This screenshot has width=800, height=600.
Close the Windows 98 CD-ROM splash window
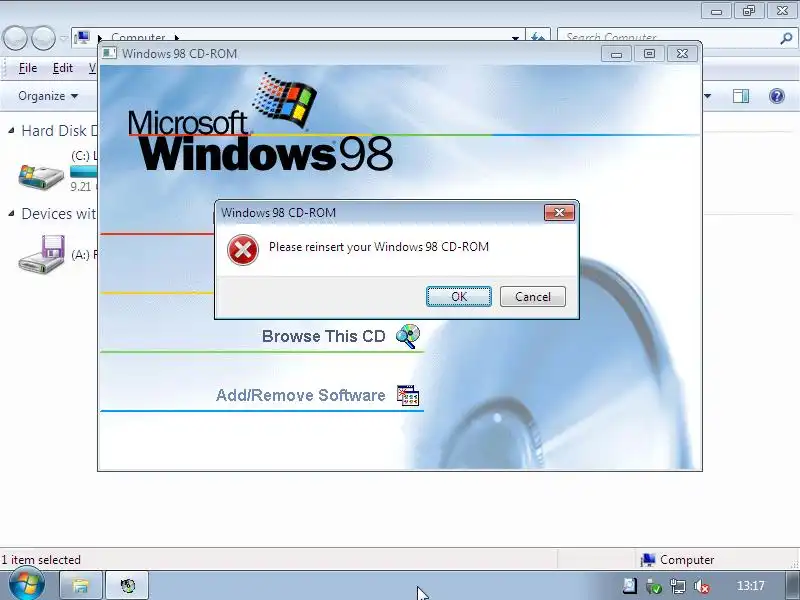tap(682, 54)
